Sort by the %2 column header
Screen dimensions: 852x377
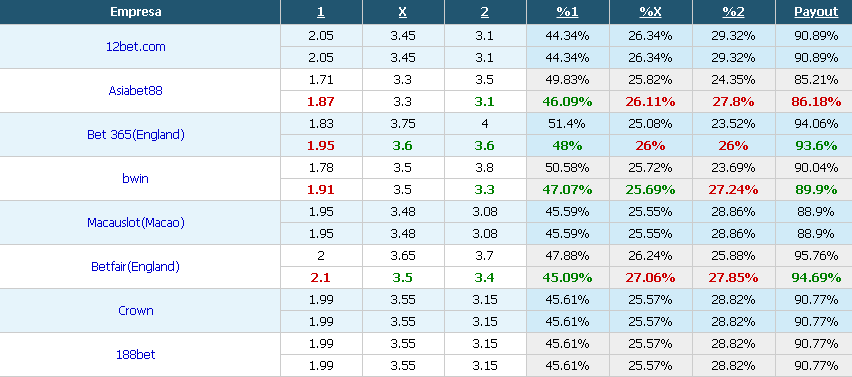[733, 12]
